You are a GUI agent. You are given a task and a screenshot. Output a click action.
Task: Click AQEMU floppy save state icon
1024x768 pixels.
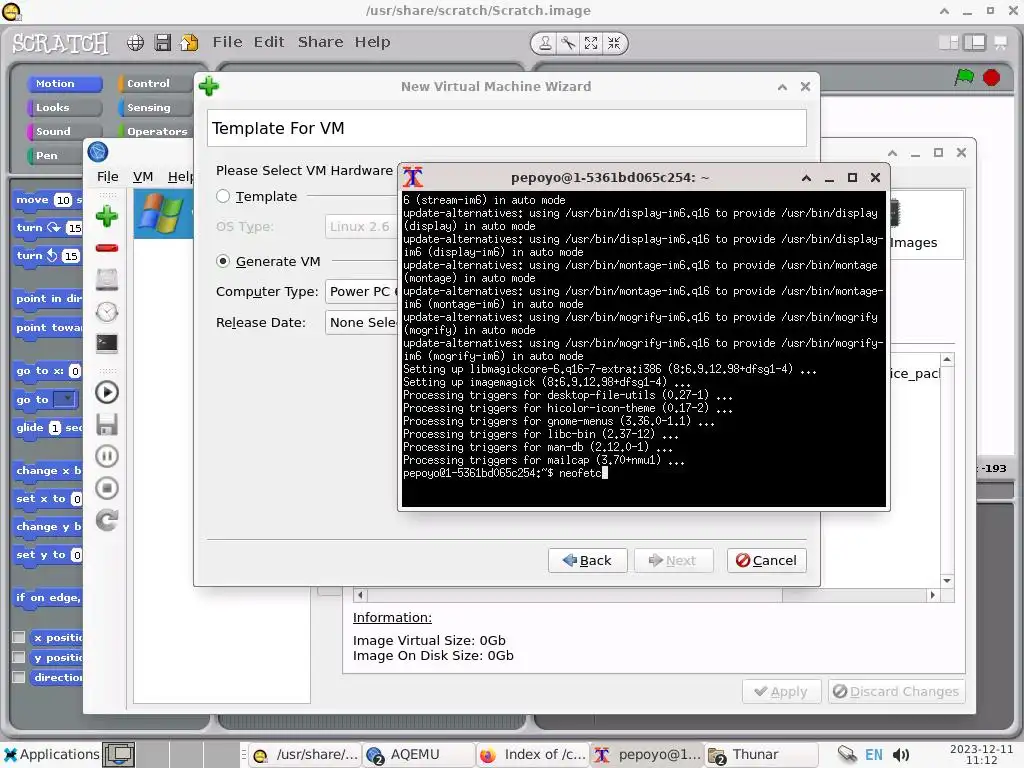(107, 424)
